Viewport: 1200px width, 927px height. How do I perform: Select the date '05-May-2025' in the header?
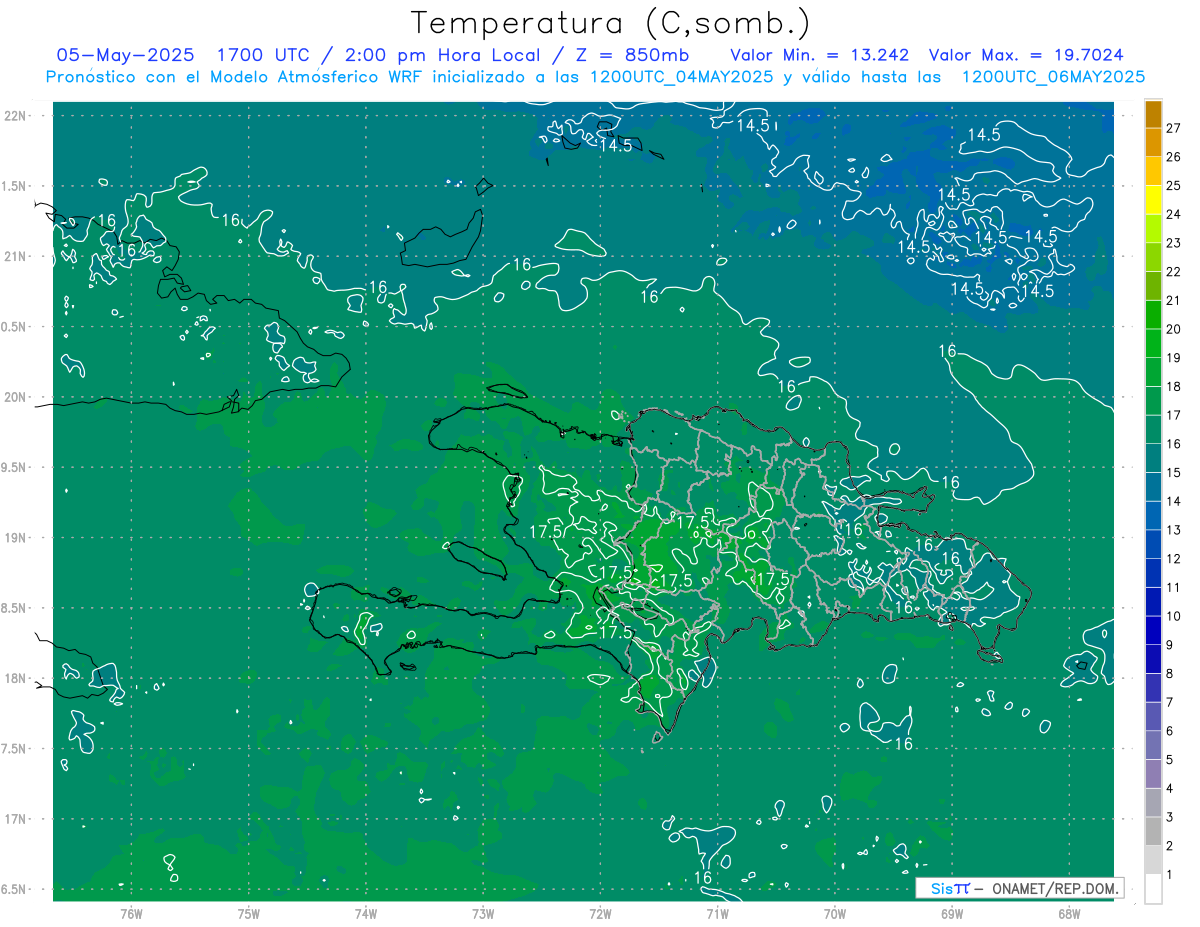[125, 55]
